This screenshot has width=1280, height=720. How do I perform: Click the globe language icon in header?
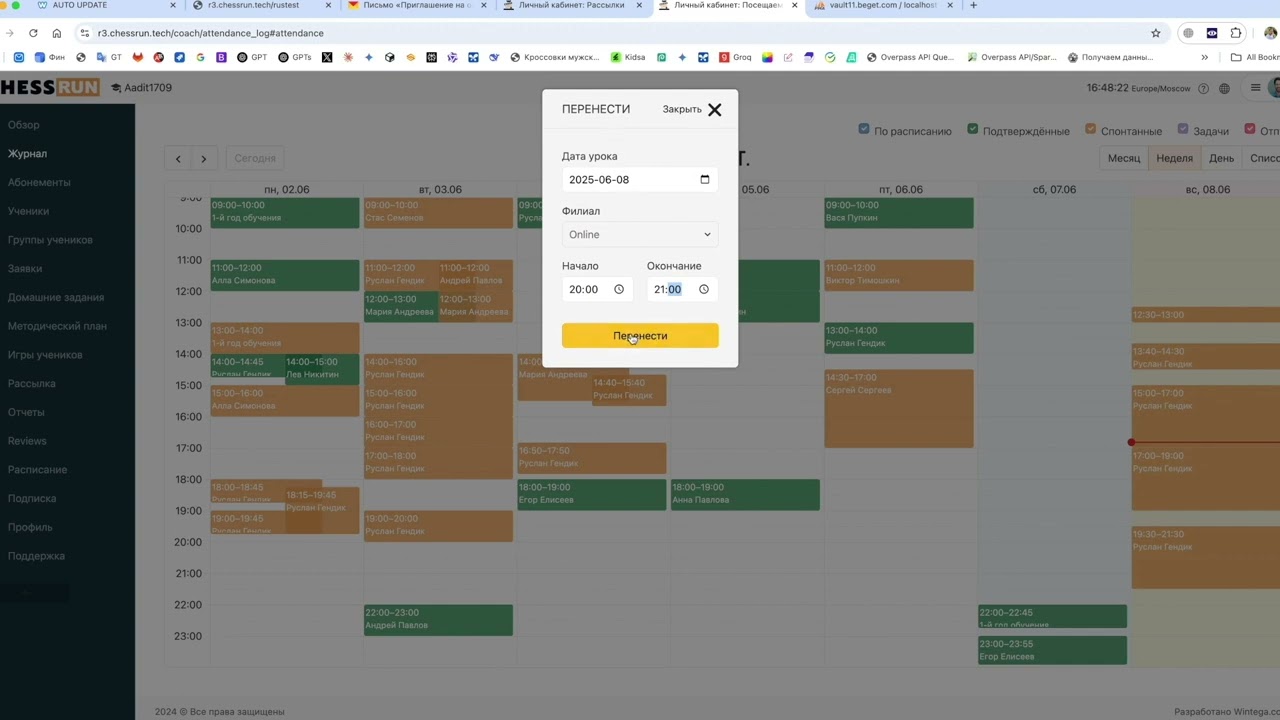coord(1224,89)
